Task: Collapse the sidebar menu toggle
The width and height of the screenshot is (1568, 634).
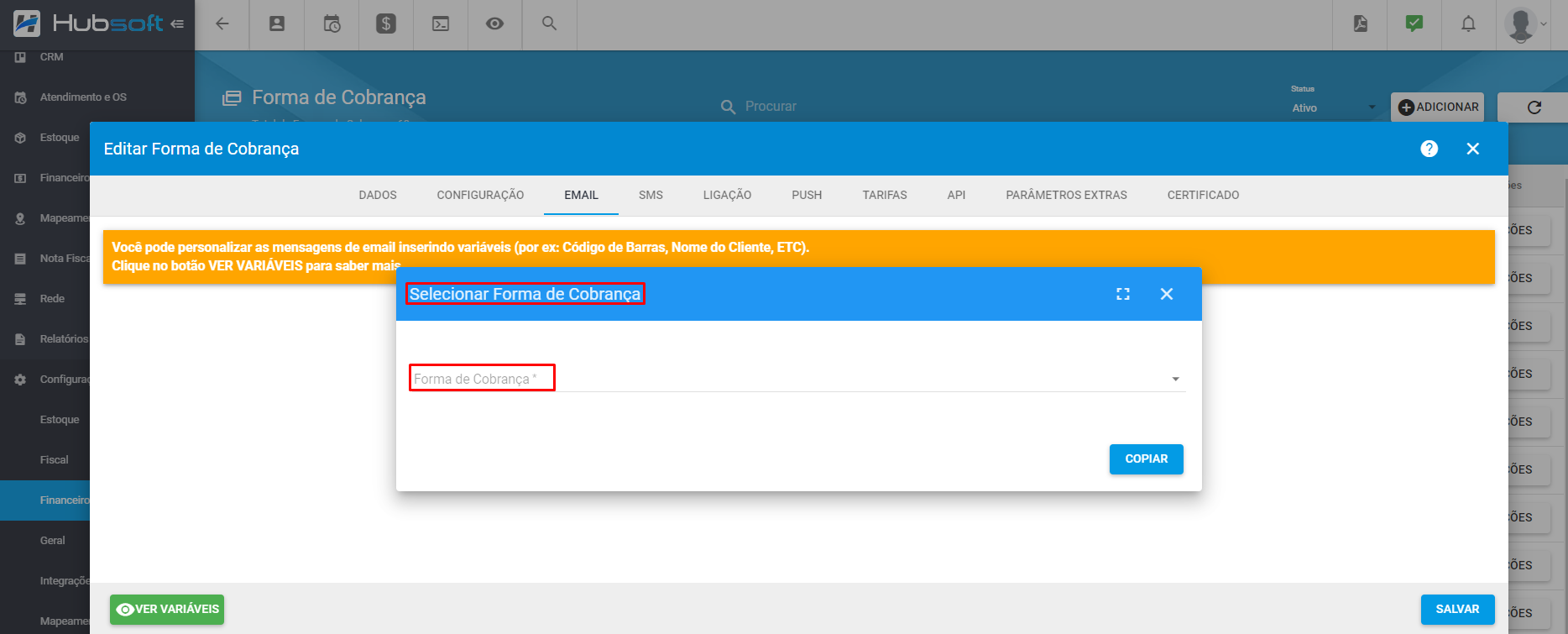Action: click(x=177, y=24)
